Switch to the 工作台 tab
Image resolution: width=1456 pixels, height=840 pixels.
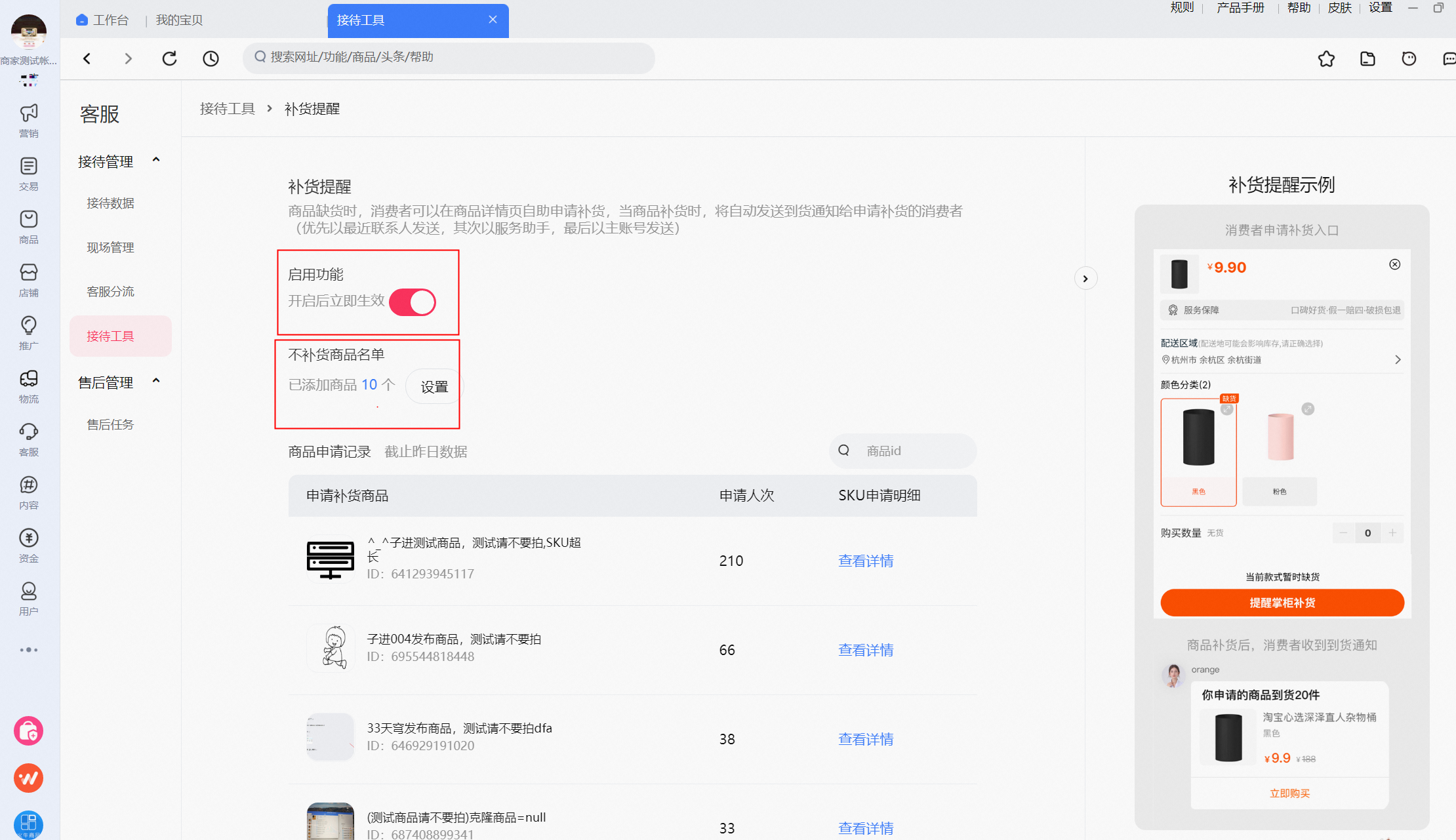(x=103, y=20)
